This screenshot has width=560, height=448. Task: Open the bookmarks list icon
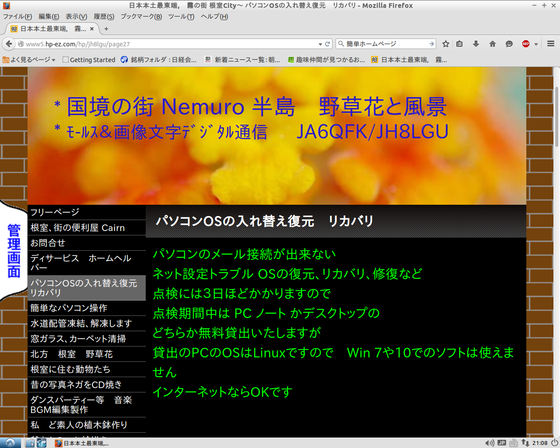[x=460, y=44]
